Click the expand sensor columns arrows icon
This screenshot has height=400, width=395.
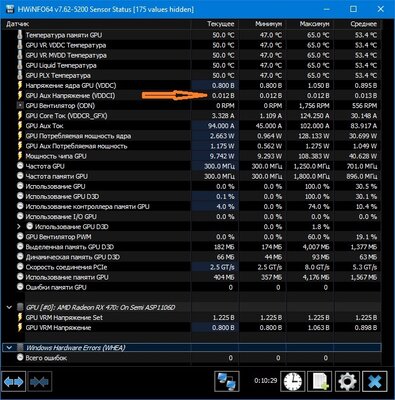[x=14, y=381]
